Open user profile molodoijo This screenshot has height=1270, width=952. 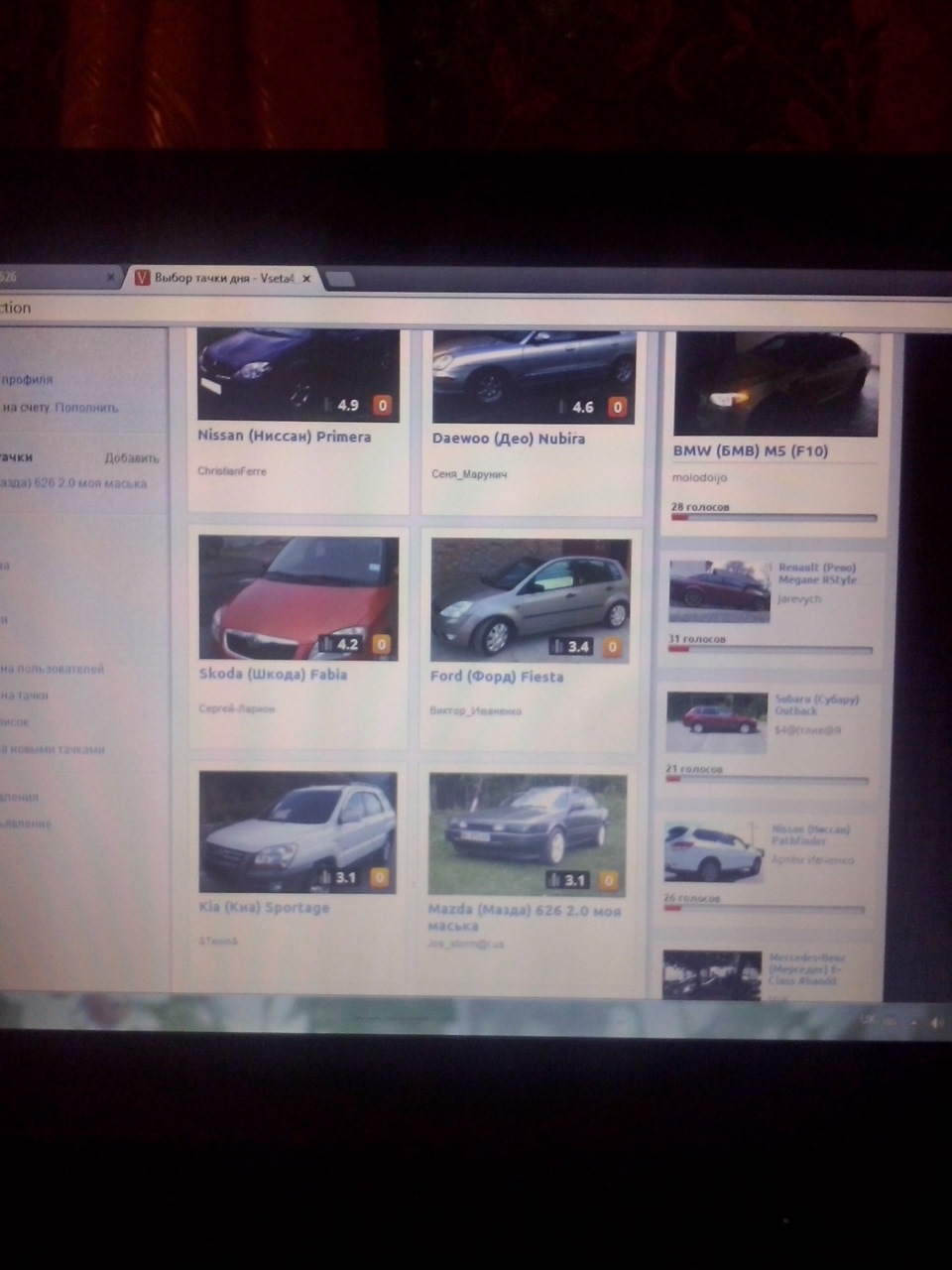click(700, 478)
